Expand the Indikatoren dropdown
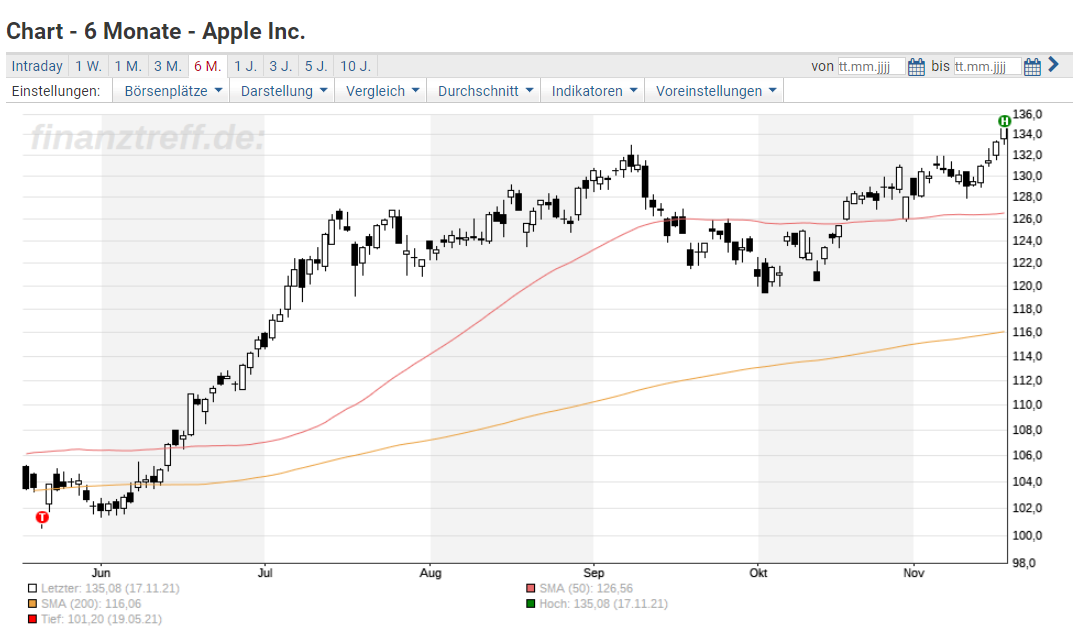The height and width of the screenshot is (640, 1089). 594,91
